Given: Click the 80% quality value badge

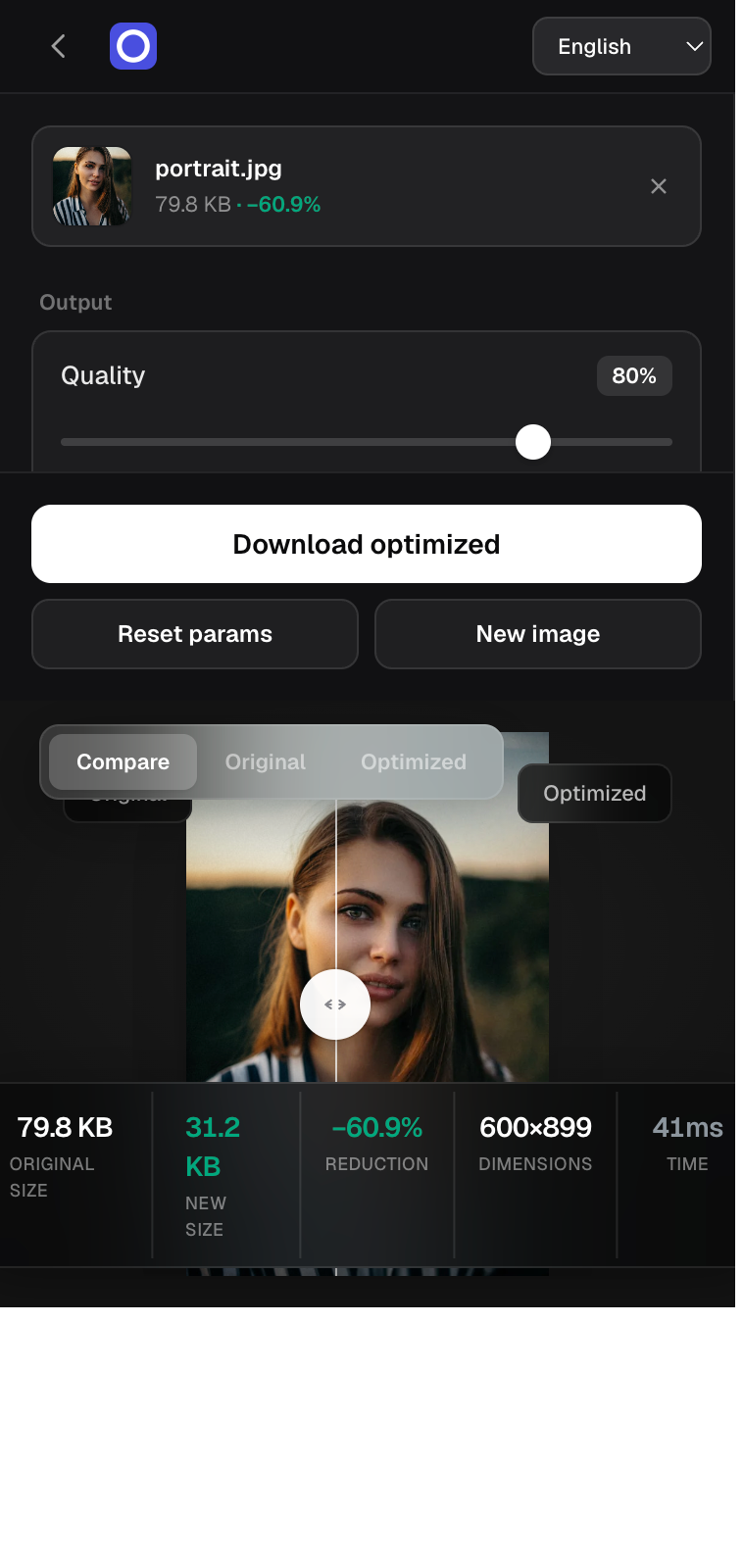Looking at the screenshot, I should [x=634, y=375].
